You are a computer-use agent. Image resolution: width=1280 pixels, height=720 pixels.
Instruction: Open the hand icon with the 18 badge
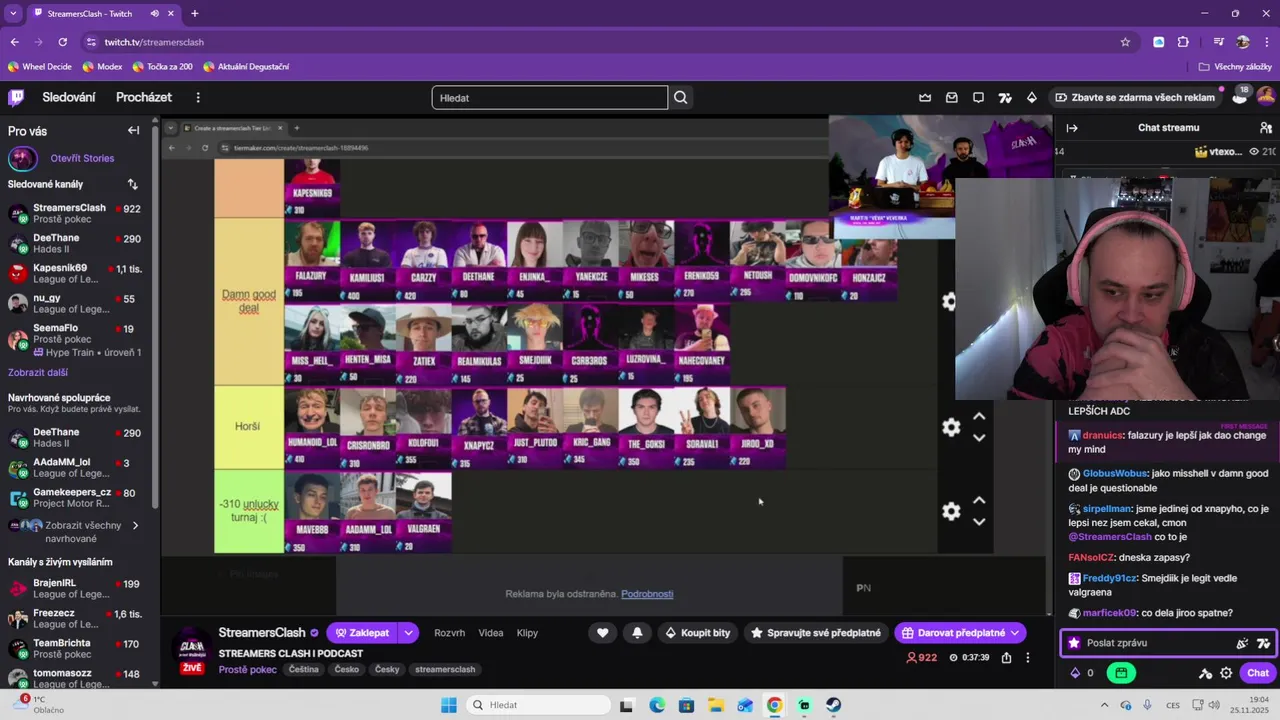tap(1240, 97)
